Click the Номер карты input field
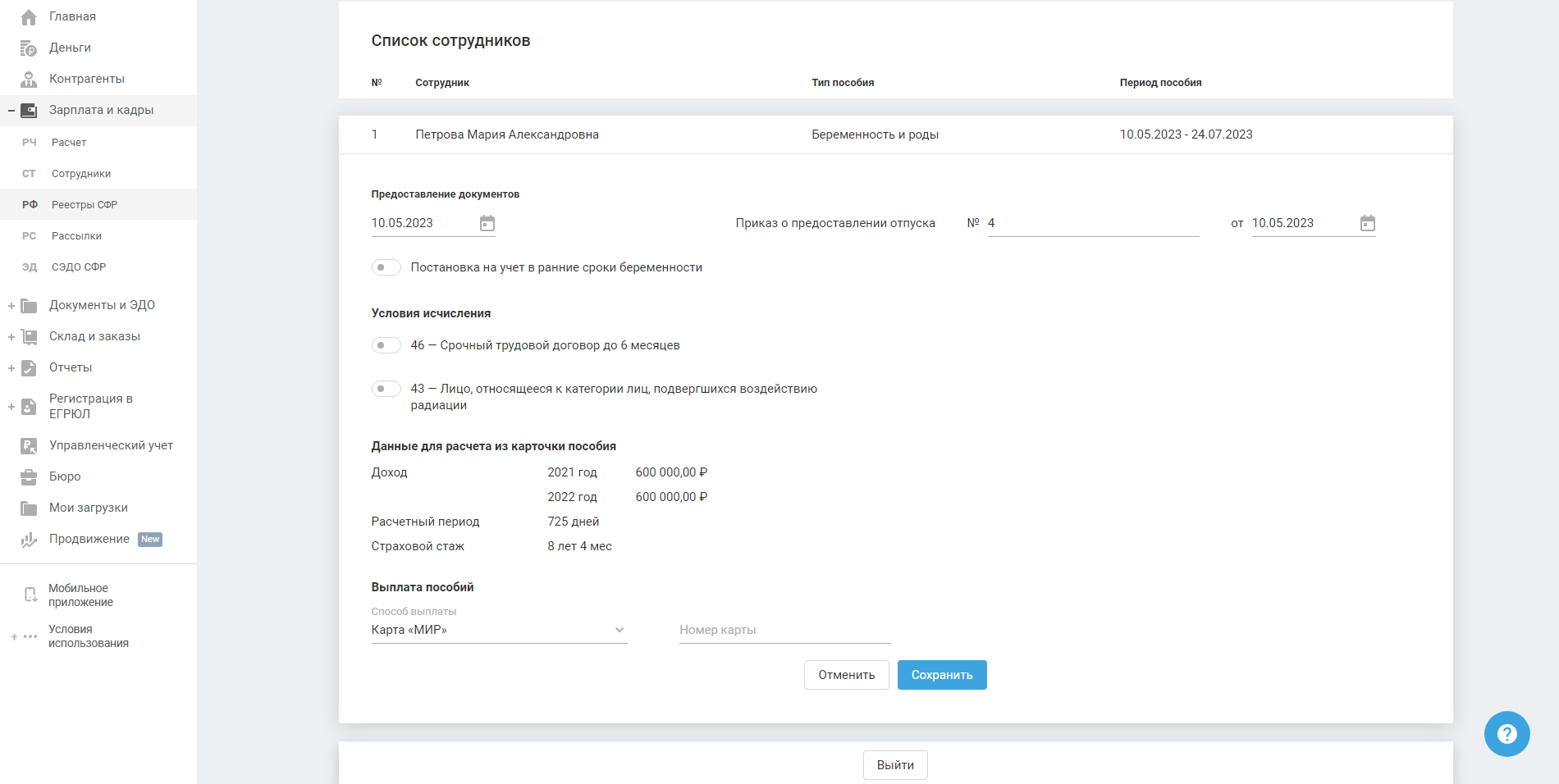The height and width of the screenshot is (784, 1559). coord(784,630)
